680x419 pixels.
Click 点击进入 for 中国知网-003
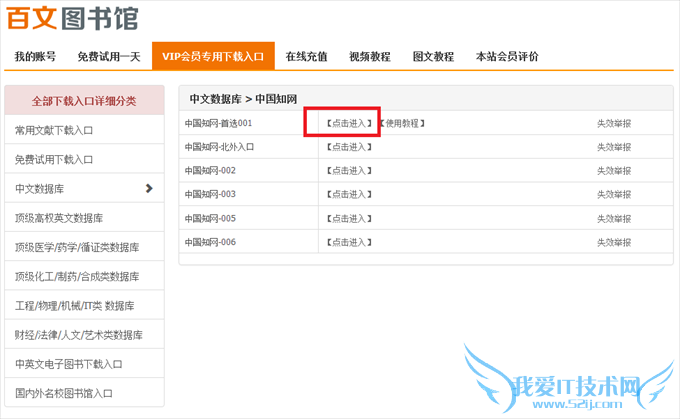[349, 194]
